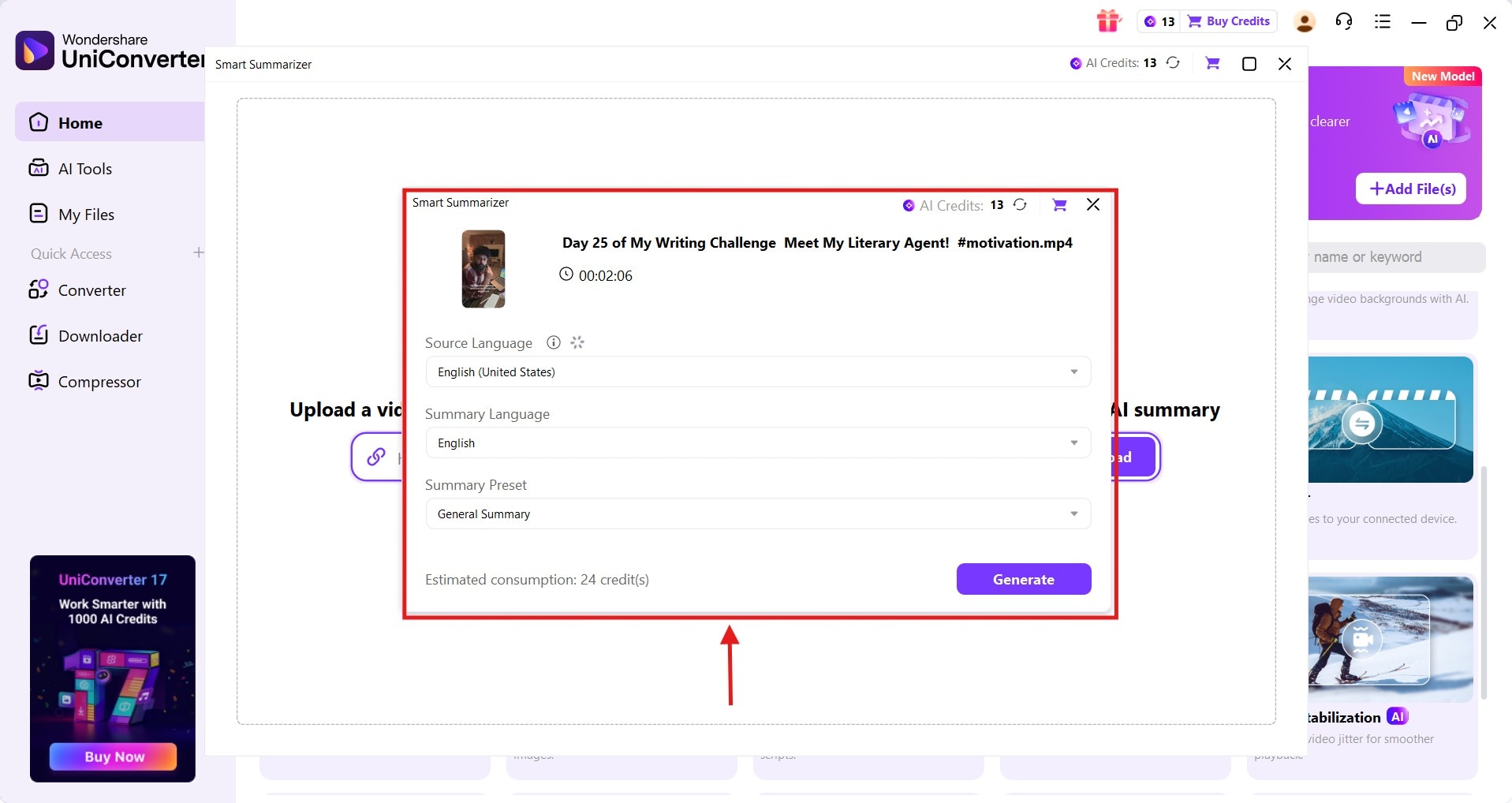Open My Files from the sidebar
The image size is (1512, 803).
point(85,213)
